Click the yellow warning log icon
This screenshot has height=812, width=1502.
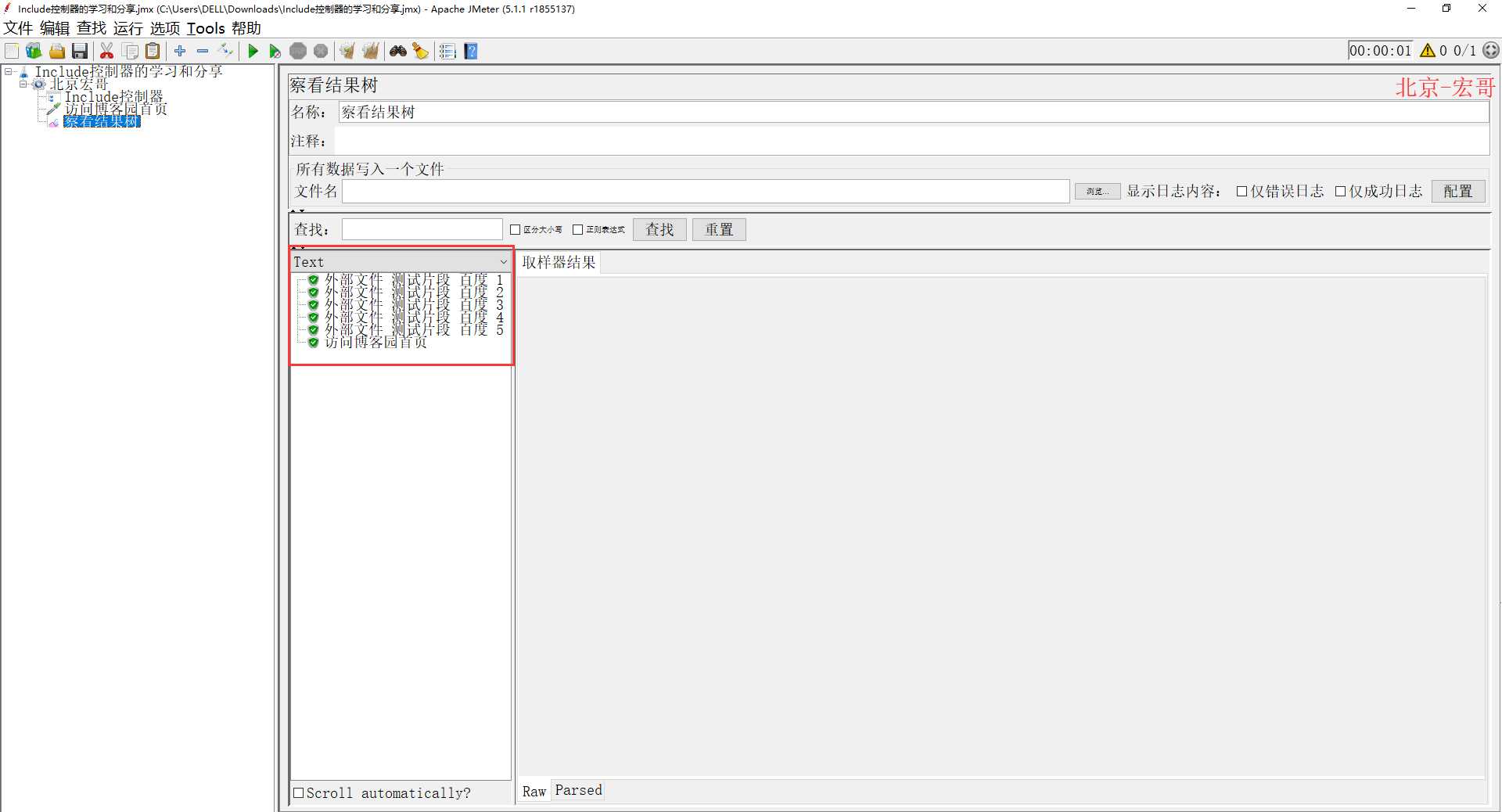(x=1428, y=51)
